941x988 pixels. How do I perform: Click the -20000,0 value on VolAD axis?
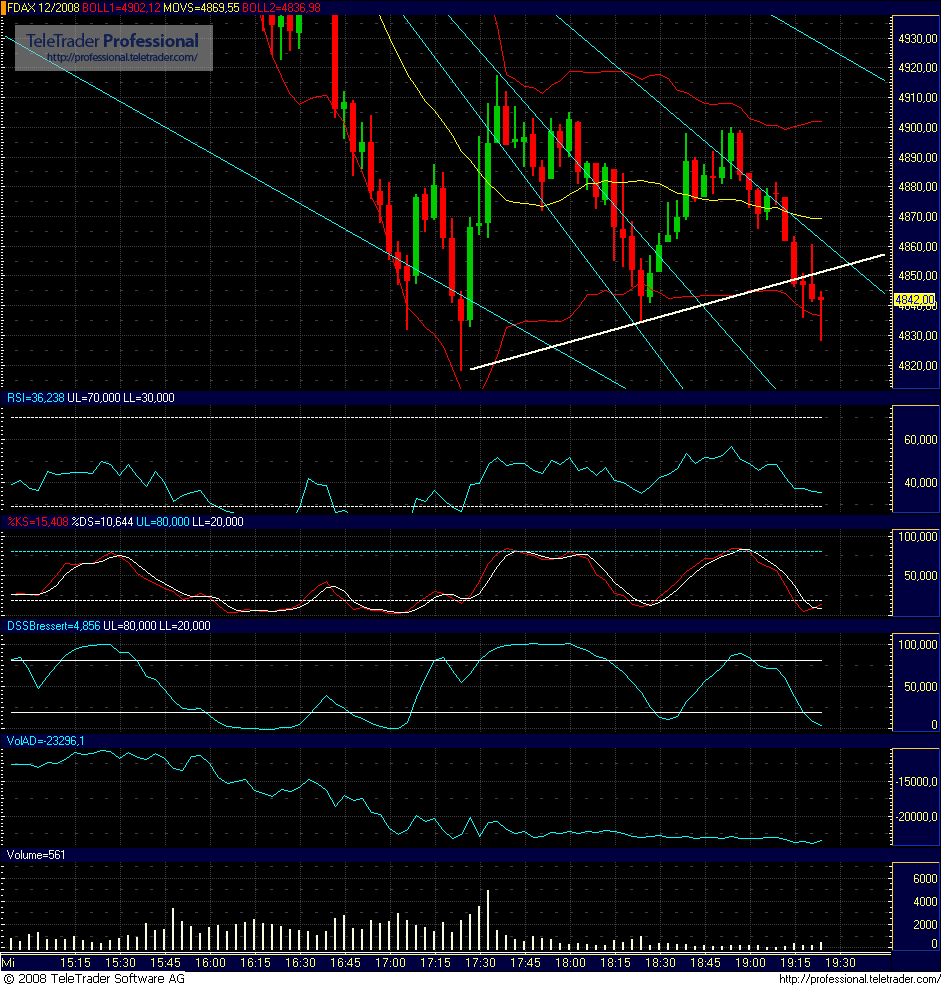coord(918,817)
